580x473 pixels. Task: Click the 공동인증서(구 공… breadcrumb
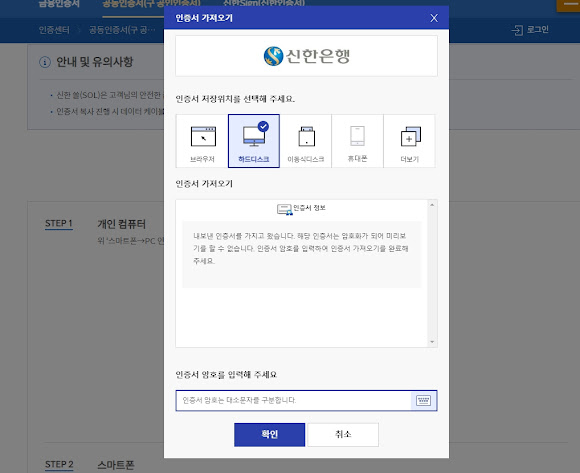point(122,30)
